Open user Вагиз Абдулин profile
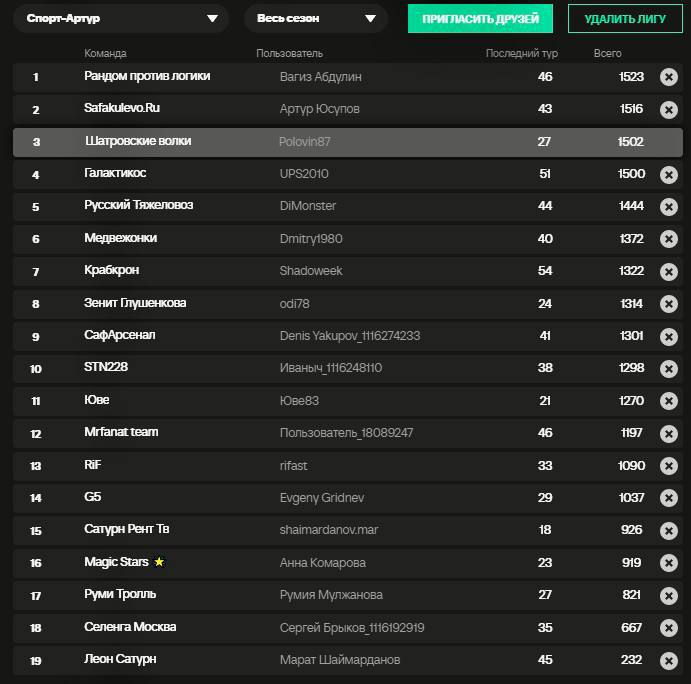 [320, 77]
